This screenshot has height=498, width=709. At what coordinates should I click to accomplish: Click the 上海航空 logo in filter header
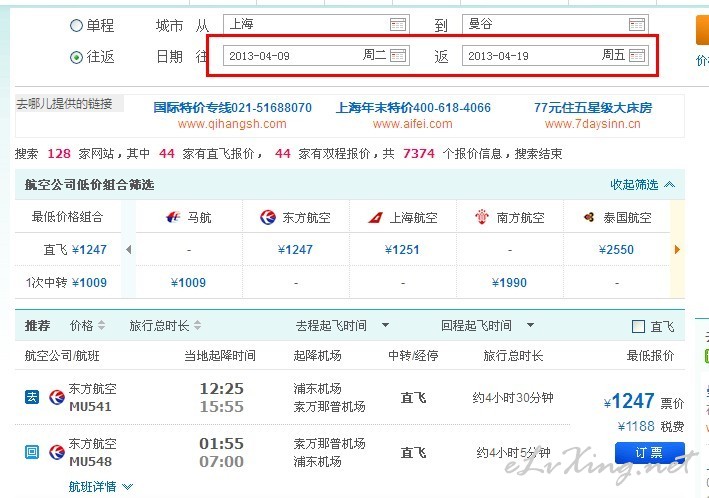tap(375, 218)
